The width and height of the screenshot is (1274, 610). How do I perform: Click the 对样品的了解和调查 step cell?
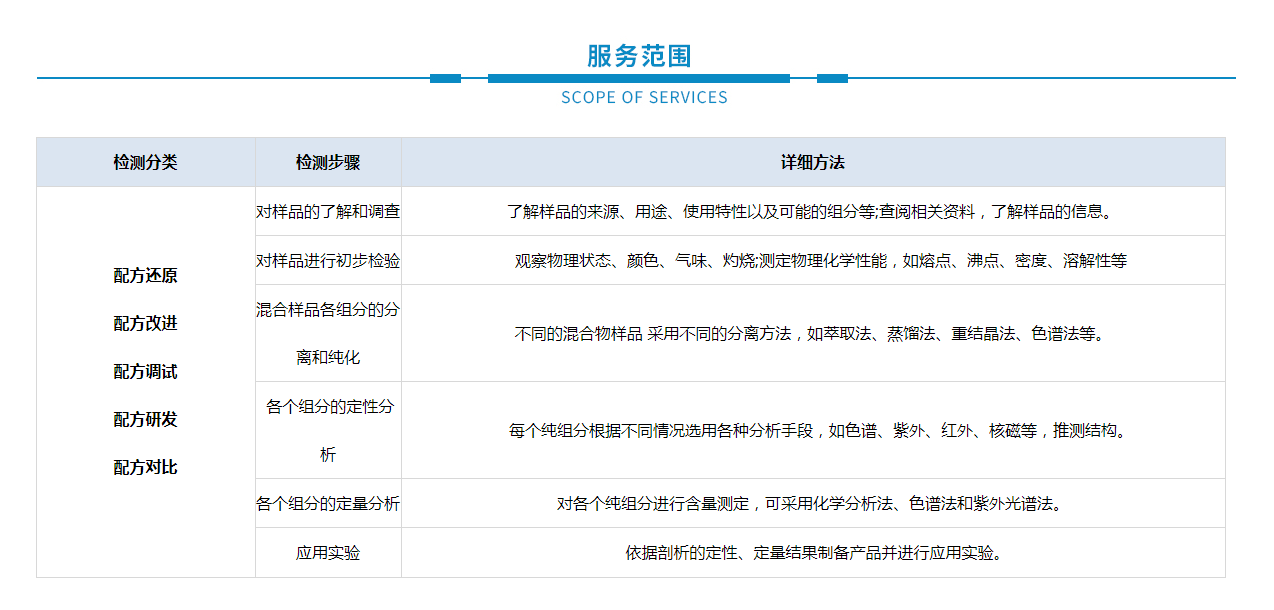pos(328,212)
